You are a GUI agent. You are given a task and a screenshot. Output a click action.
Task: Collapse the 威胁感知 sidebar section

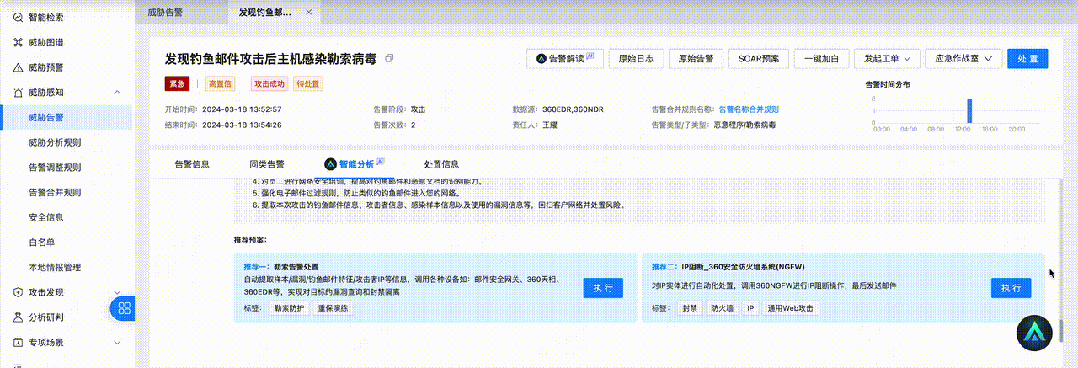(x=117, y=92)
